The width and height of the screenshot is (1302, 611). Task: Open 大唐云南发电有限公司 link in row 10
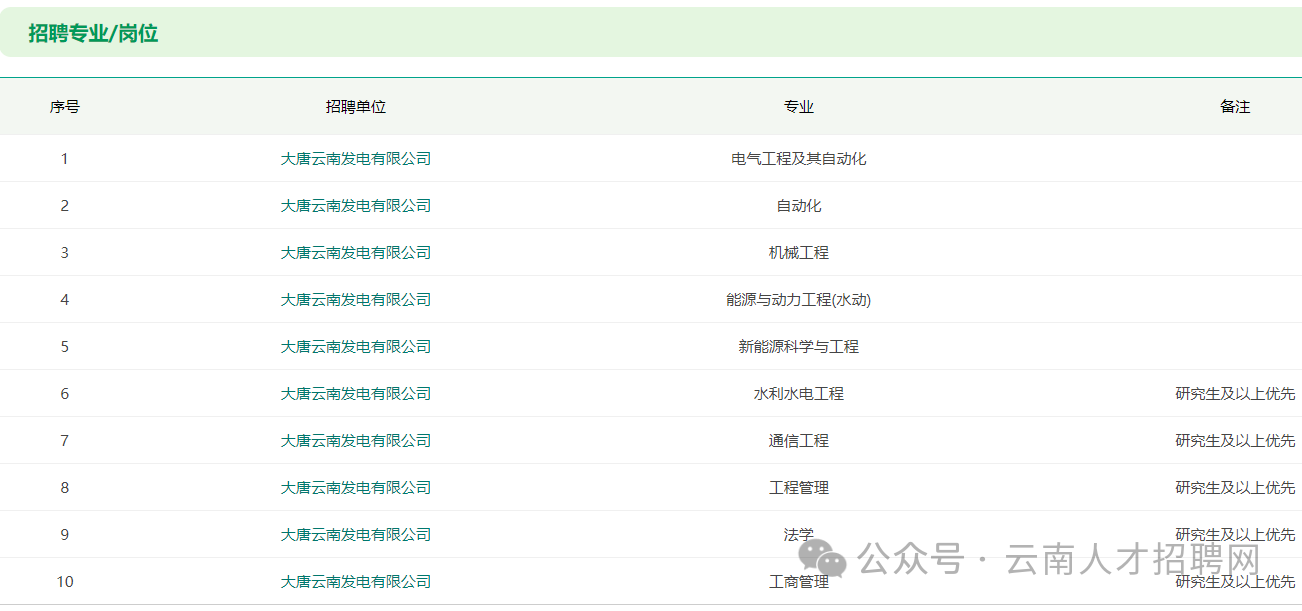(355, 581)
